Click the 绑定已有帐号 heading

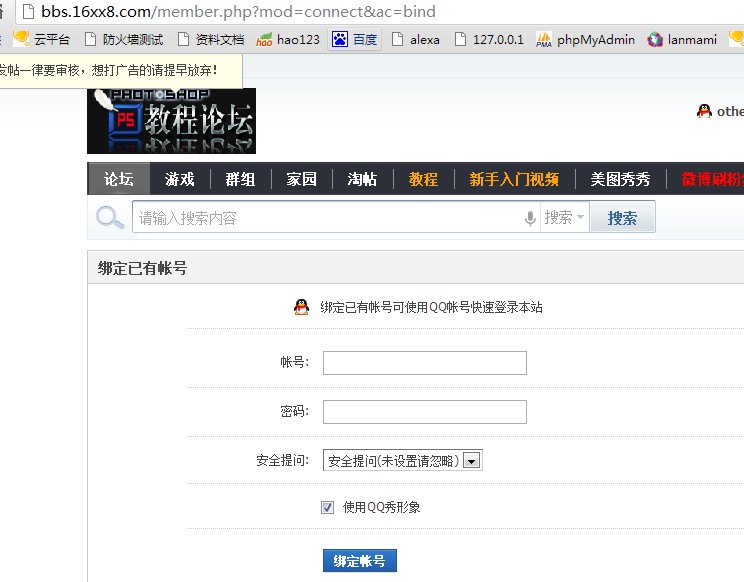click(142, 268)
